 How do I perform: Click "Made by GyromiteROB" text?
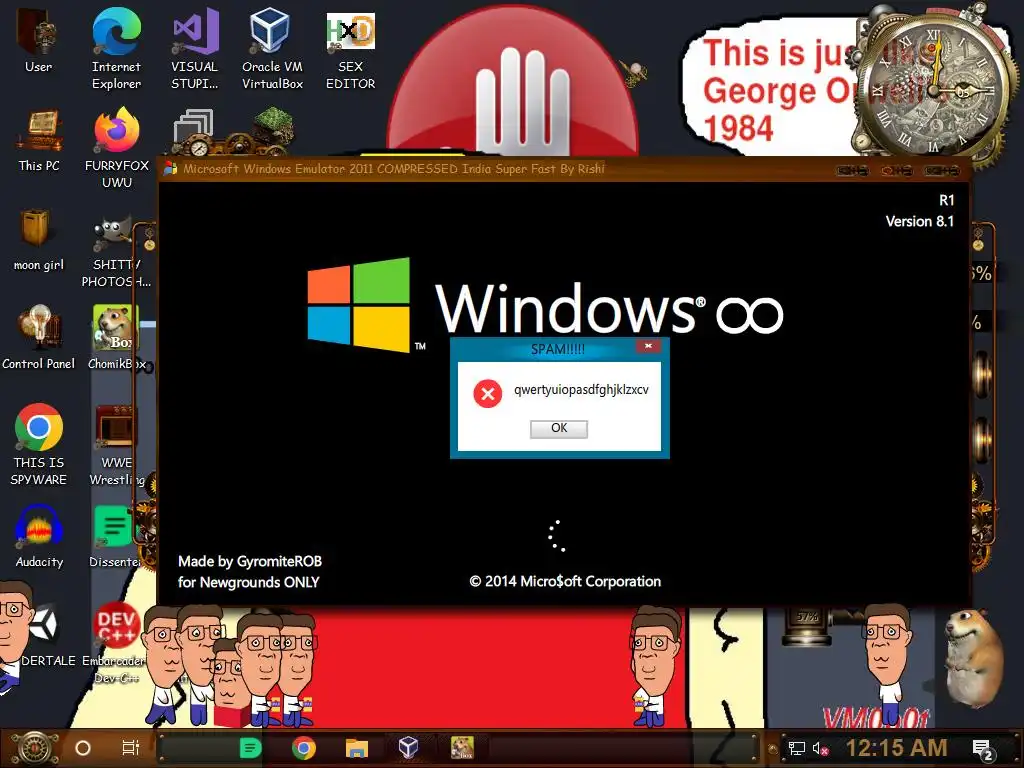coord(250,561)
